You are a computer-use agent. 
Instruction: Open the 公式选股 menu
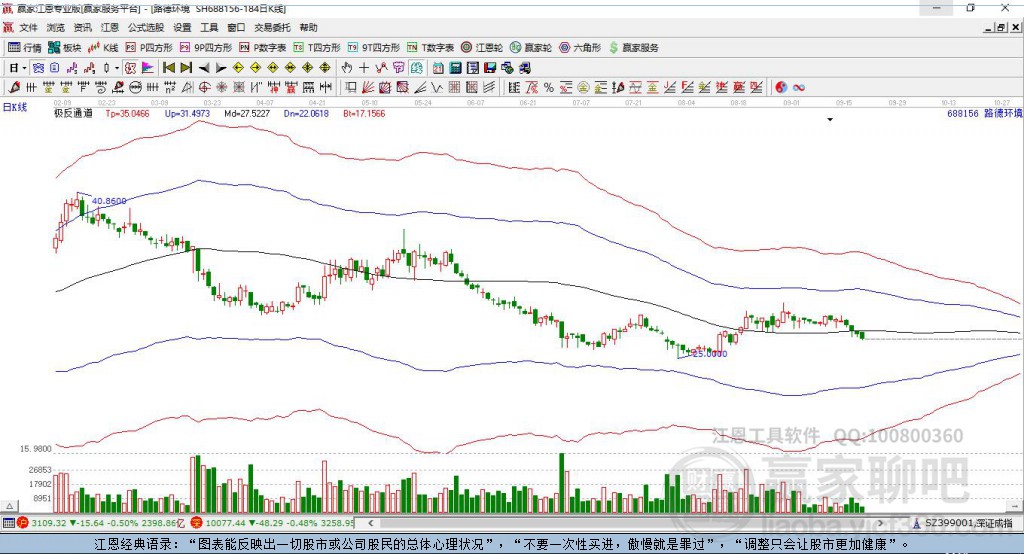146,27
